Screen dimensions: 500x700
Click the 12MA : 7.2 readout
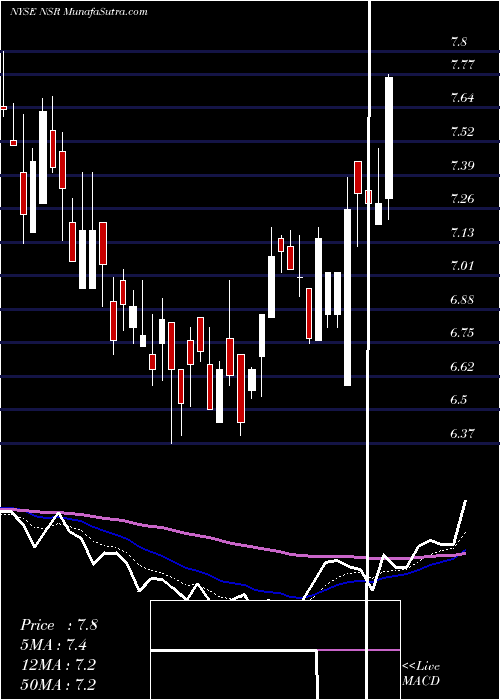58,665
